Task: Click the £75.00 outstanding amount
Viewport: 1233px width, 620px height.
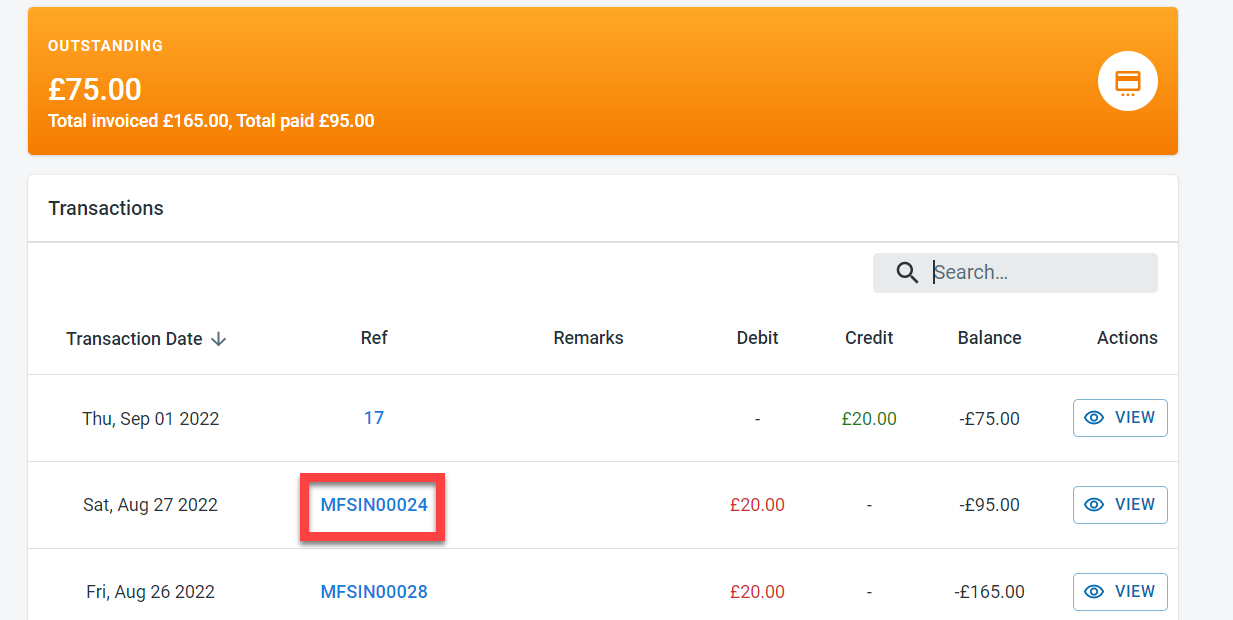Action: pos(95,90)
